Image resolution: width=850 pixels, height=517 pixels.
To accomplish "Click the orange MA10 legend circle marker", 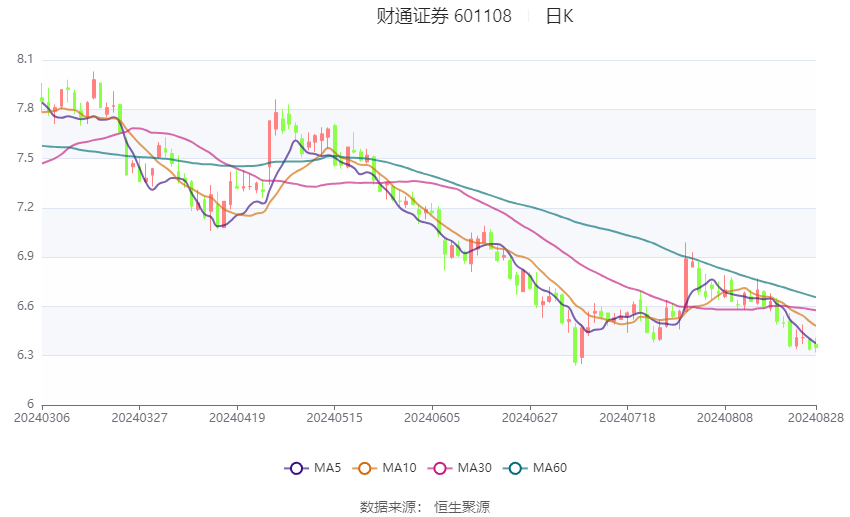I will (x=365, y=467).
